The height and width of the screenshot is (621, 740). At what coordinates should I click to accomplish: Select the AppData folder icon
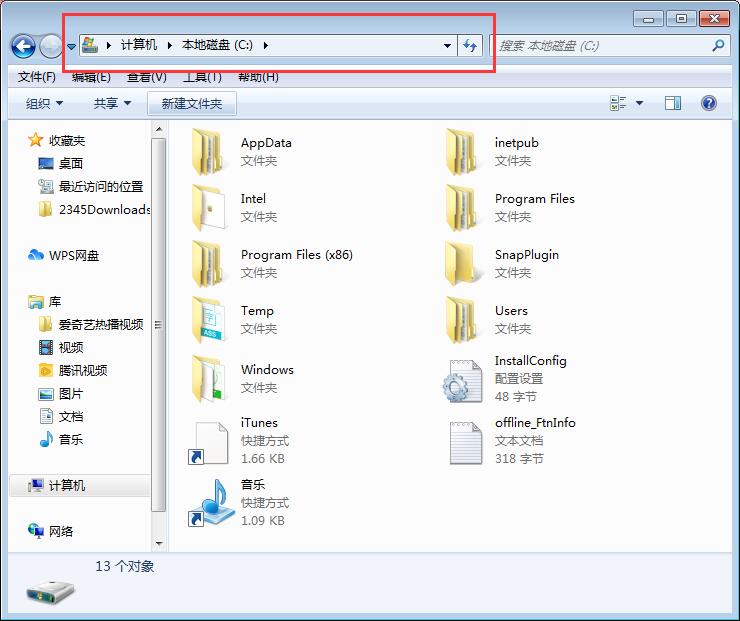point(208,151)
